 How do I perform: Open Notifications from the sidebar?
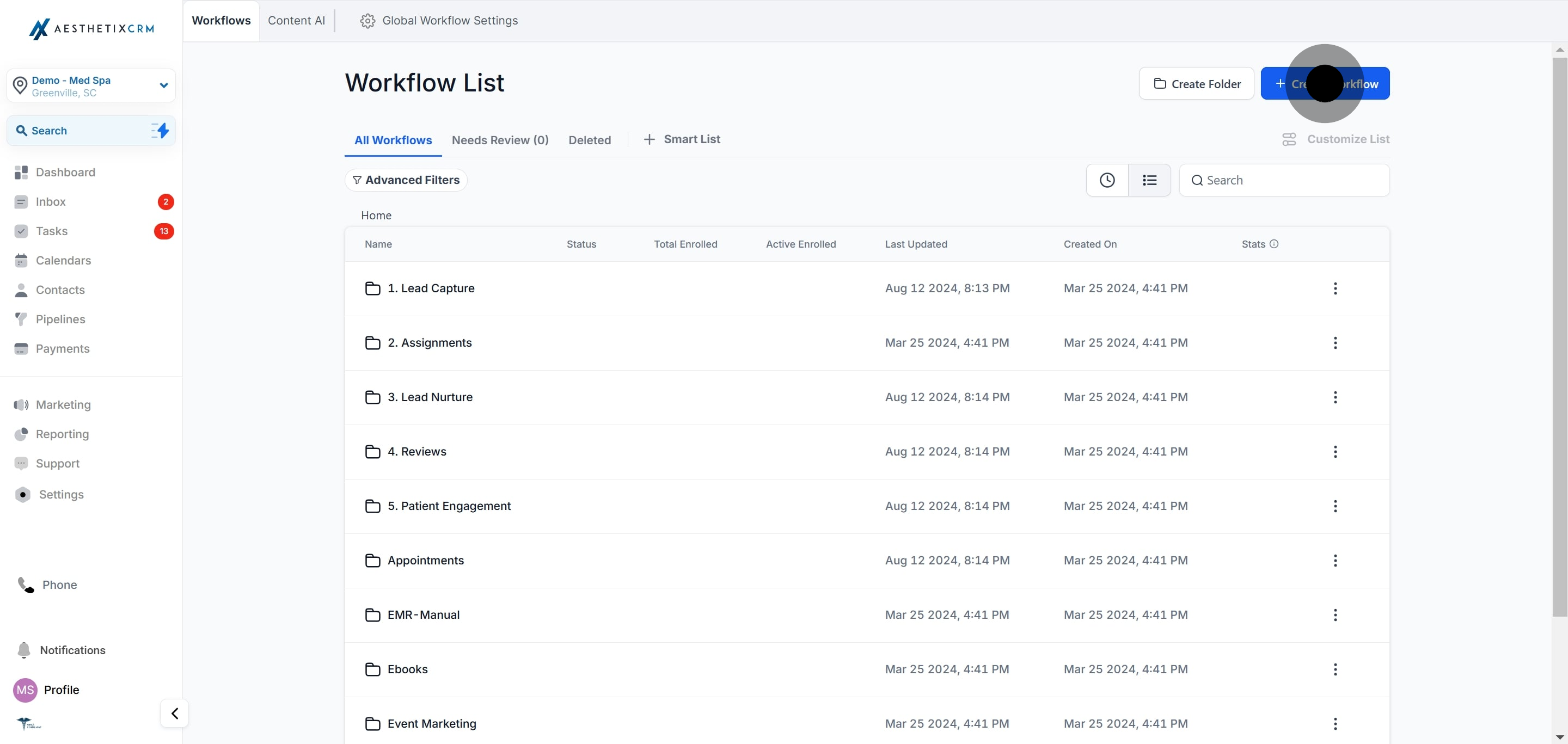[x=72, y=650]
